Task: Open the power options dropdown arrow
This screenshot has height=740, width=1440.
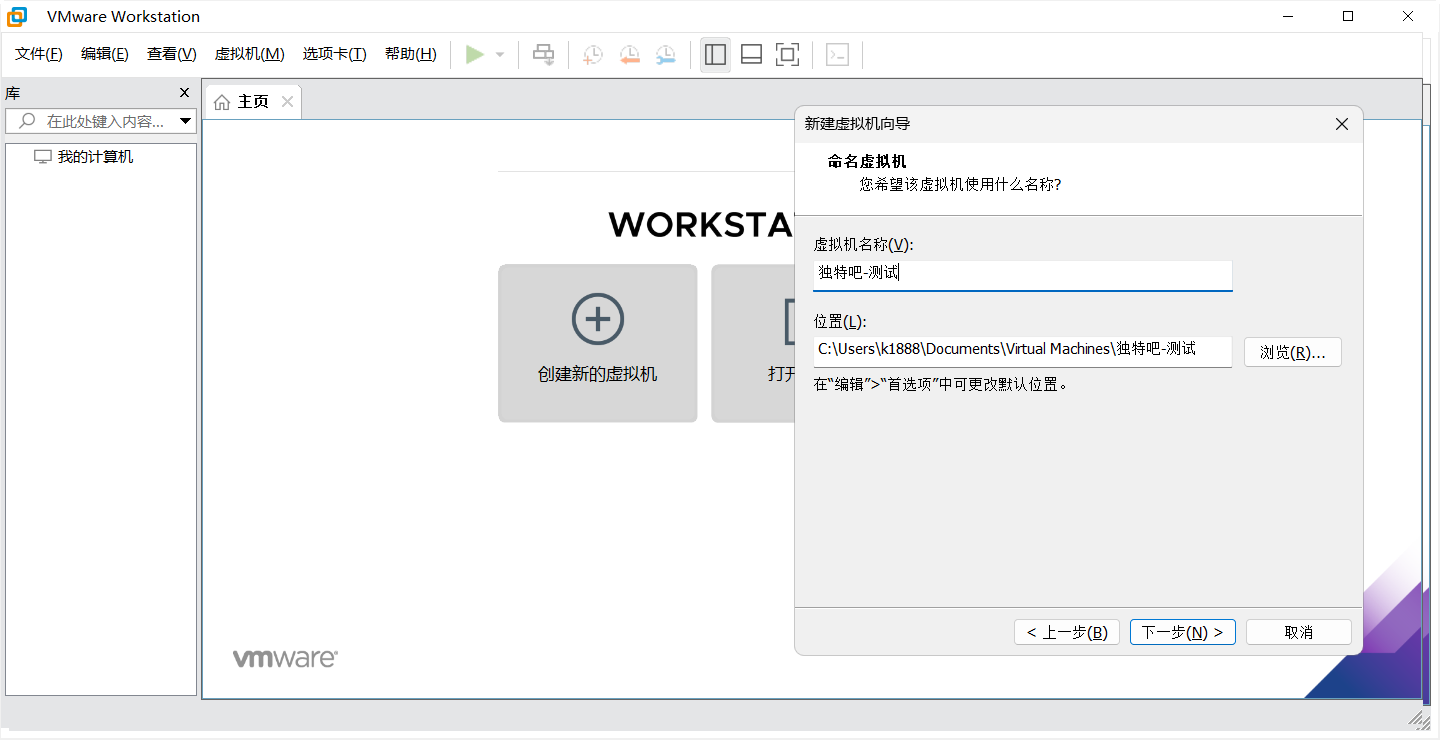Action: coord(500,55)
